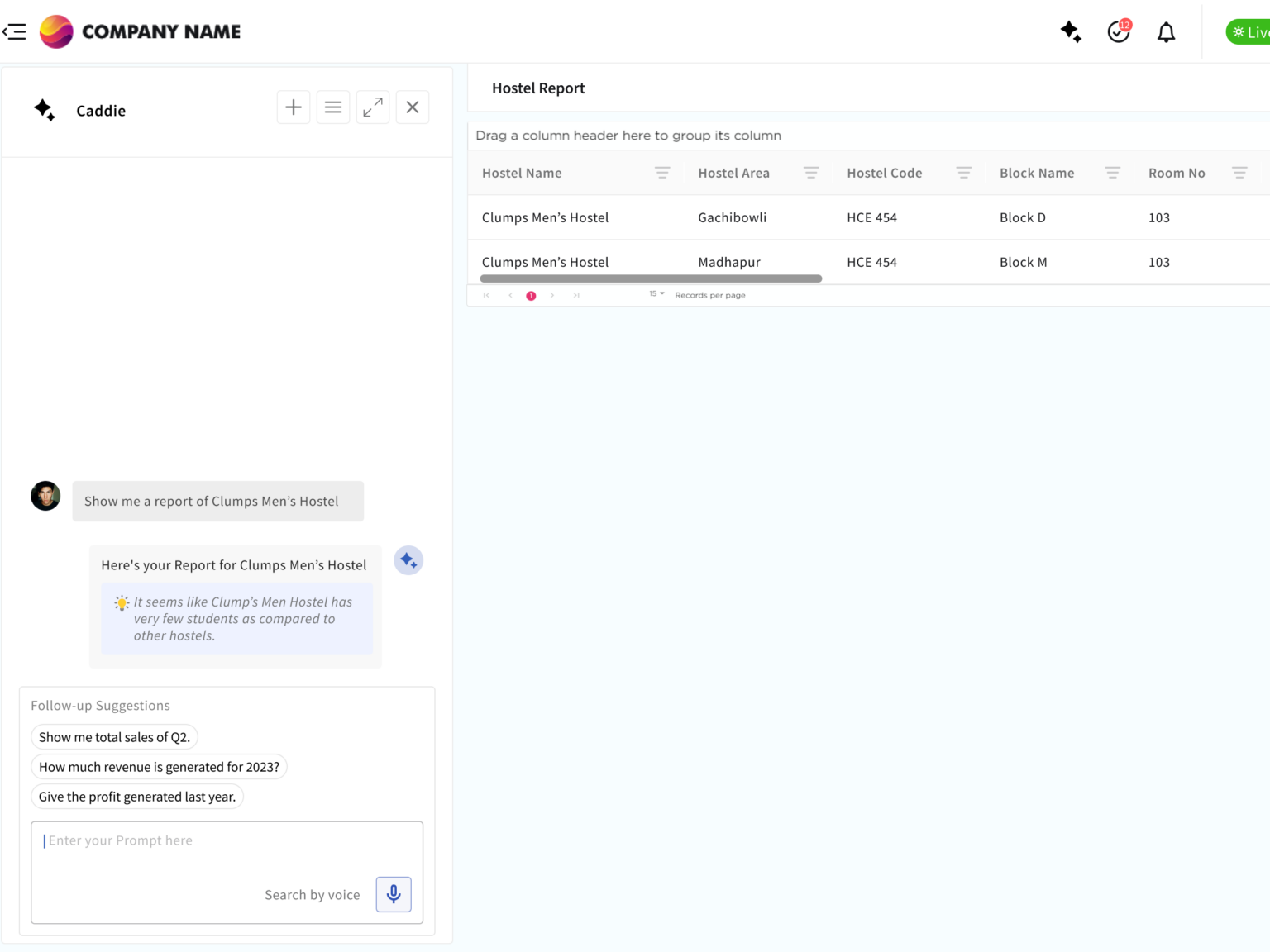Start a new chat with the plus icon
1270x952 pixels.
coord(294,107)
